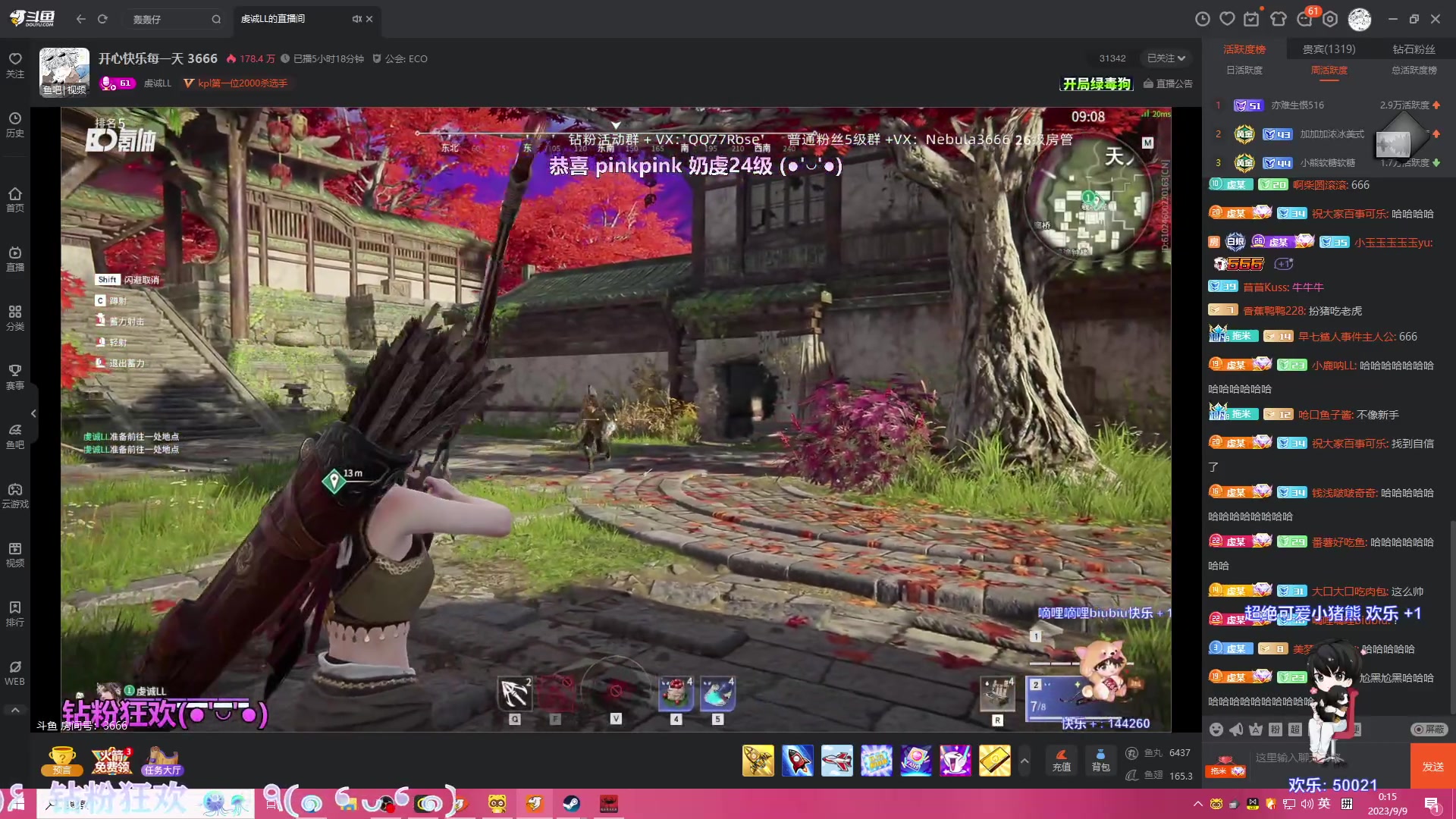Viewport: 1456px width, 819px height.
Task: Go back with the left arrow button
Action: pos(80,19)
